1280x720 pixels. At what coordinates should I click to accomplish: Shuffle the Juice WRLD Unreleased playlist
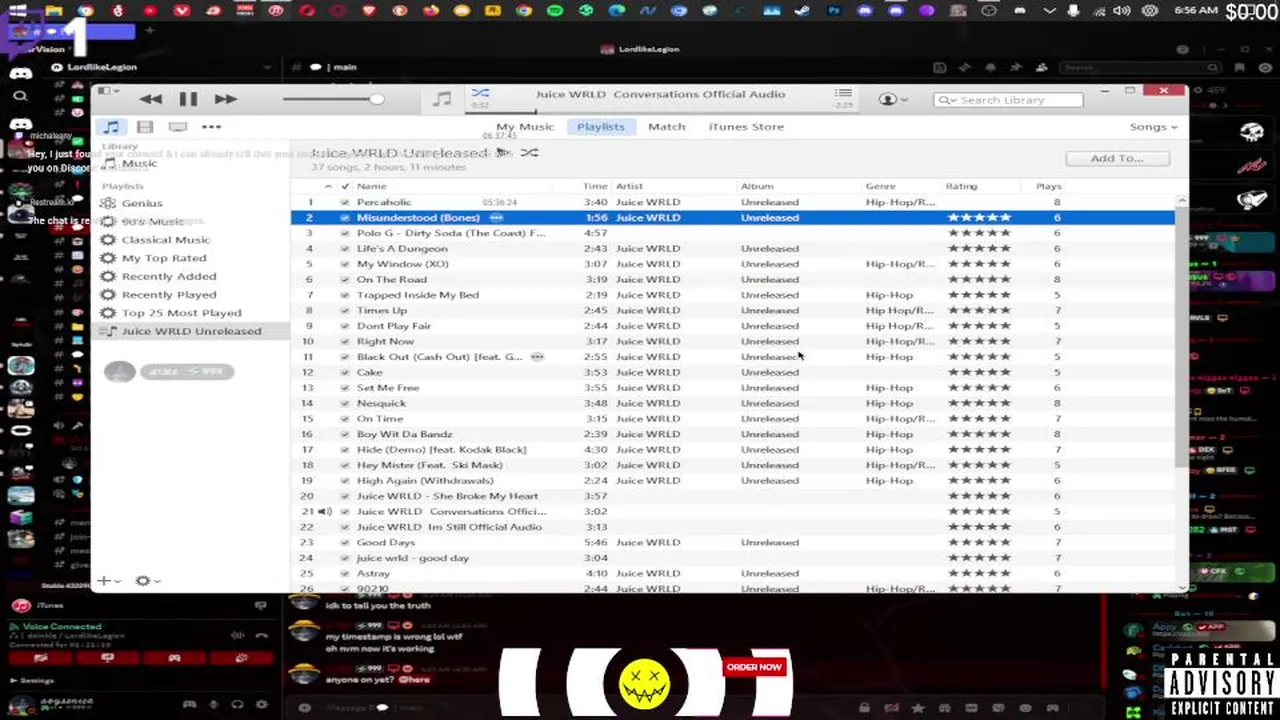[x=529, y=153]
